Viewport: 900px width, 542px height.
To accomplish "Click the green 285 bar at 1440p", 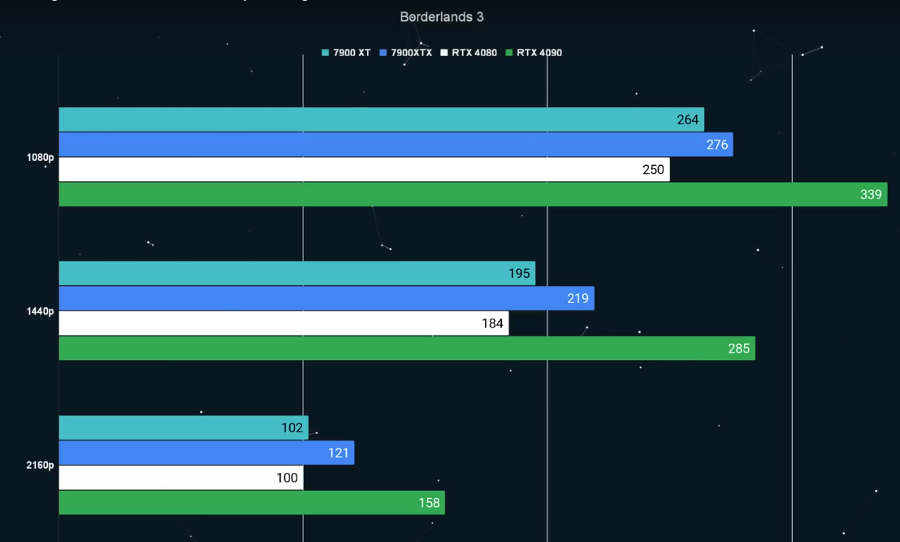I will (407, 349).
